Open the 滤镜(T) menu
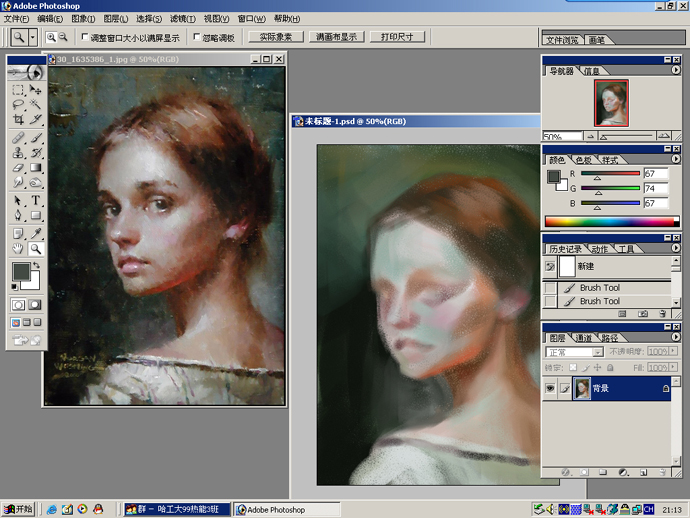This screenshot has height=518, width=690. coord(183,19)
